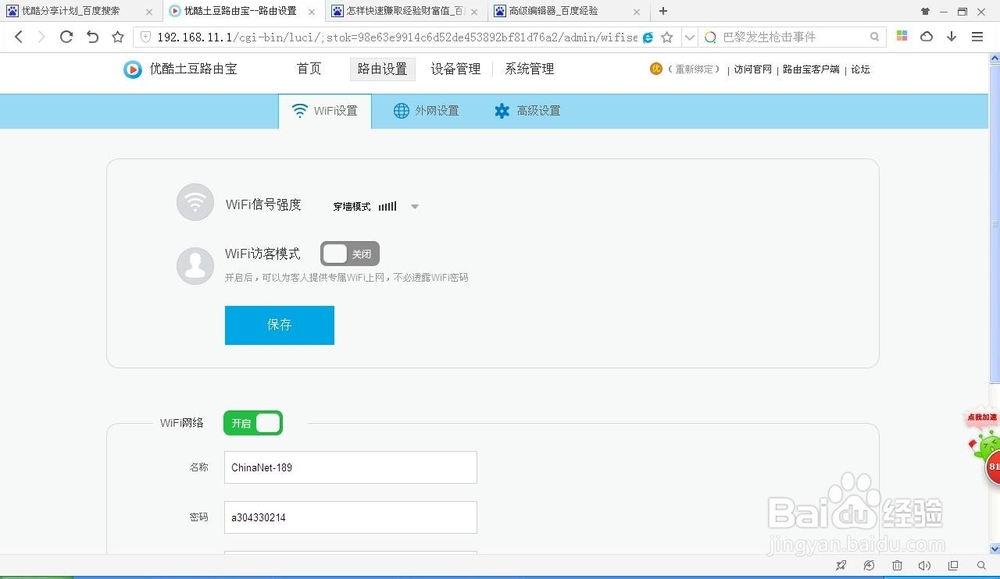1000x579 pixels.
Task: Open the 首页 menu item
Action: 309,69
